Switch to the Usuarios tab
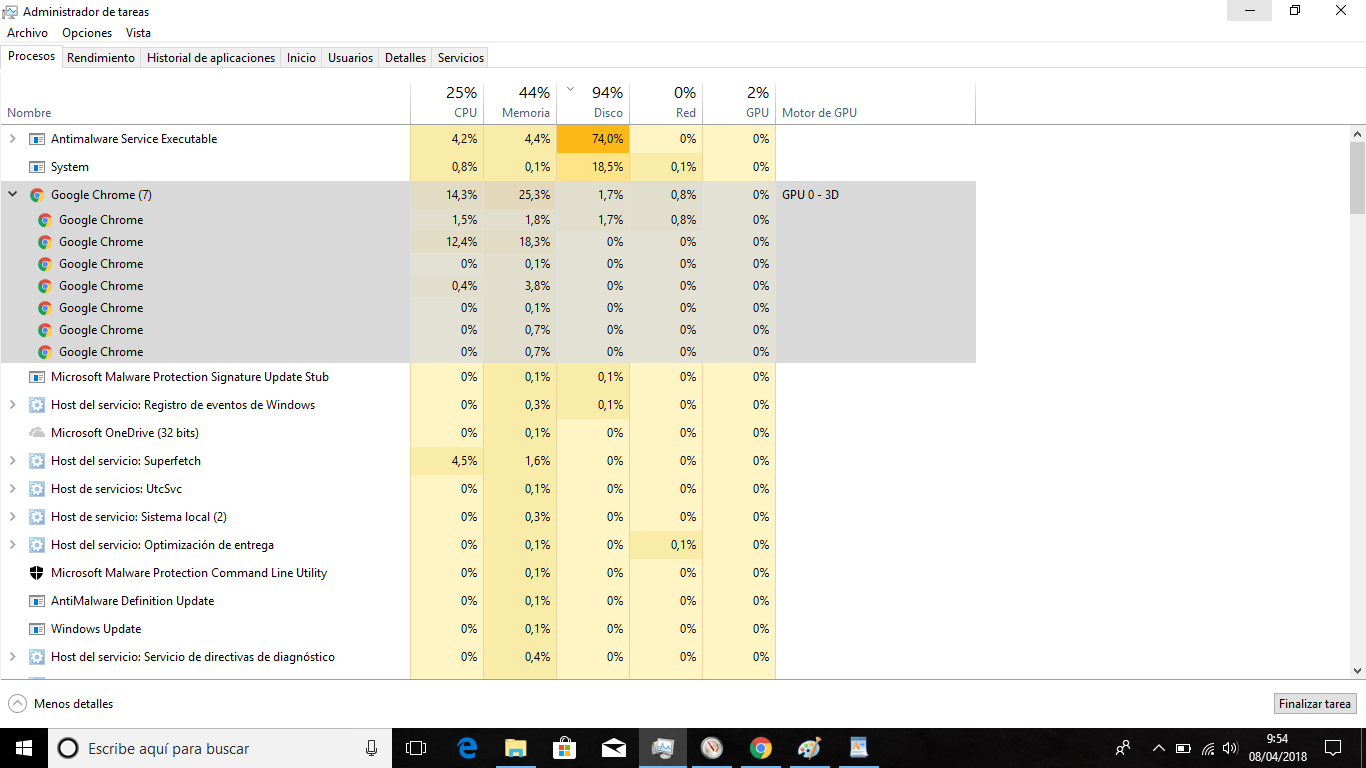 pos(351,58)
